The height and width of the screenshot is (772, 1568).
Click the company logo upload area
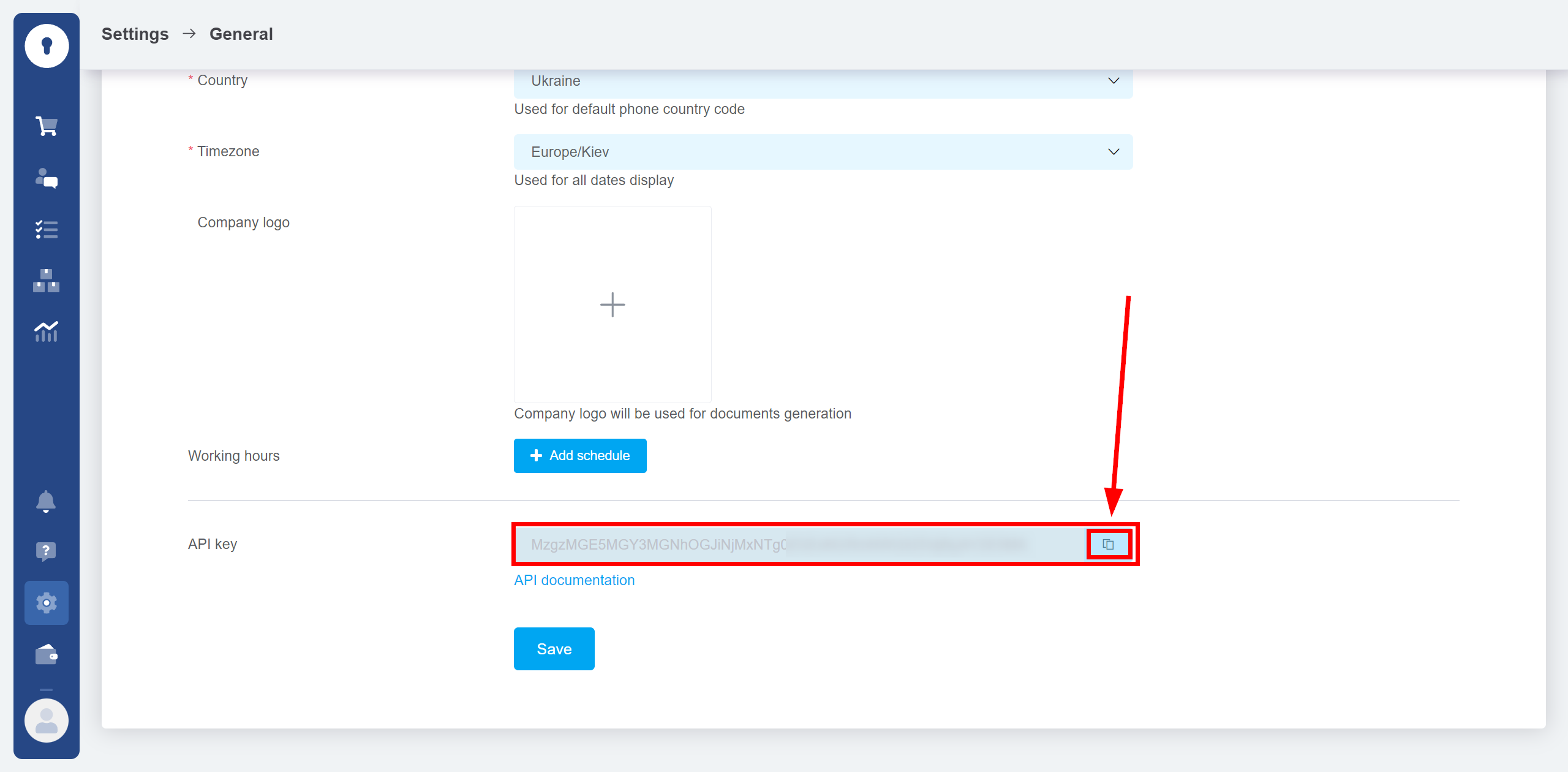point(612,304)
